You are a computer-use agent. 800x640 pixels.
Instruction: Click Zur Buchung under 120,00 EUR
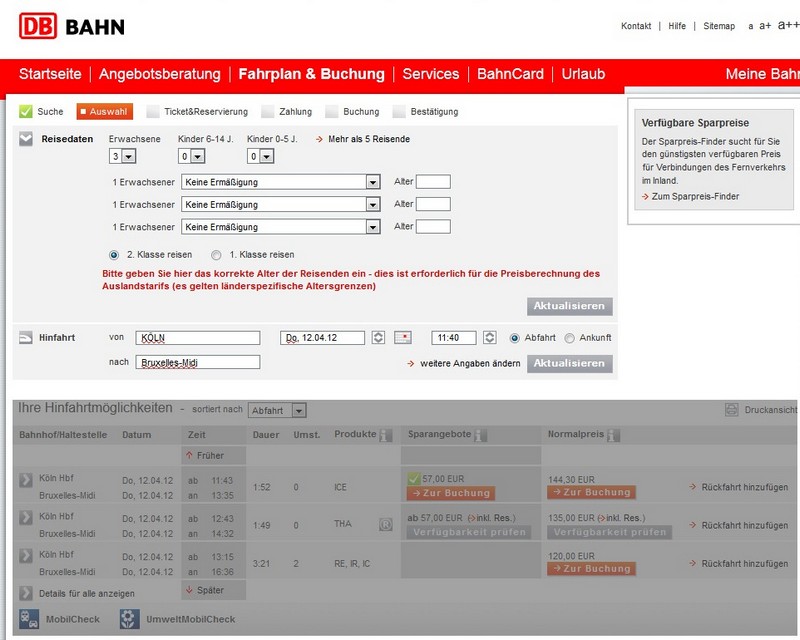[x=591, y=569]
